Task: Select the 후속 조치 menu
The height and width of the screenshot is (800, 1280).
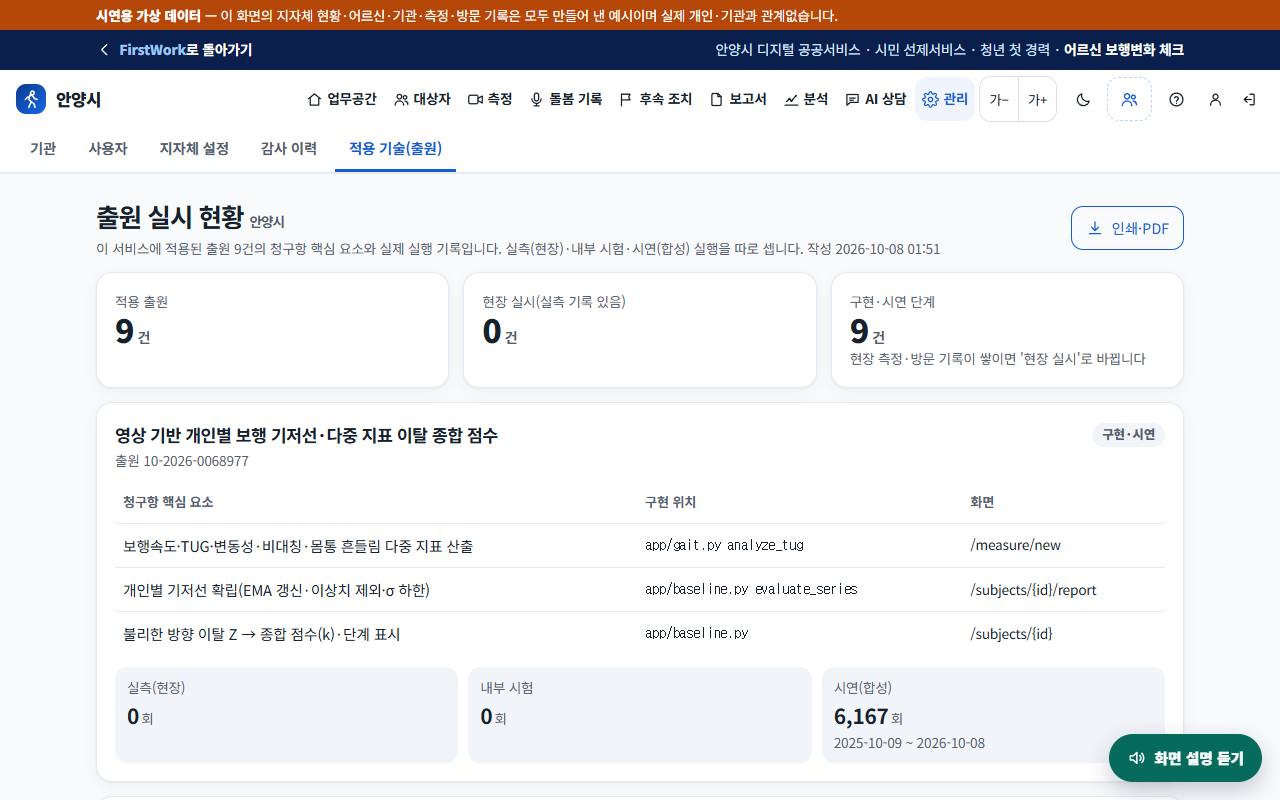Action: click(x=655, y=99)
